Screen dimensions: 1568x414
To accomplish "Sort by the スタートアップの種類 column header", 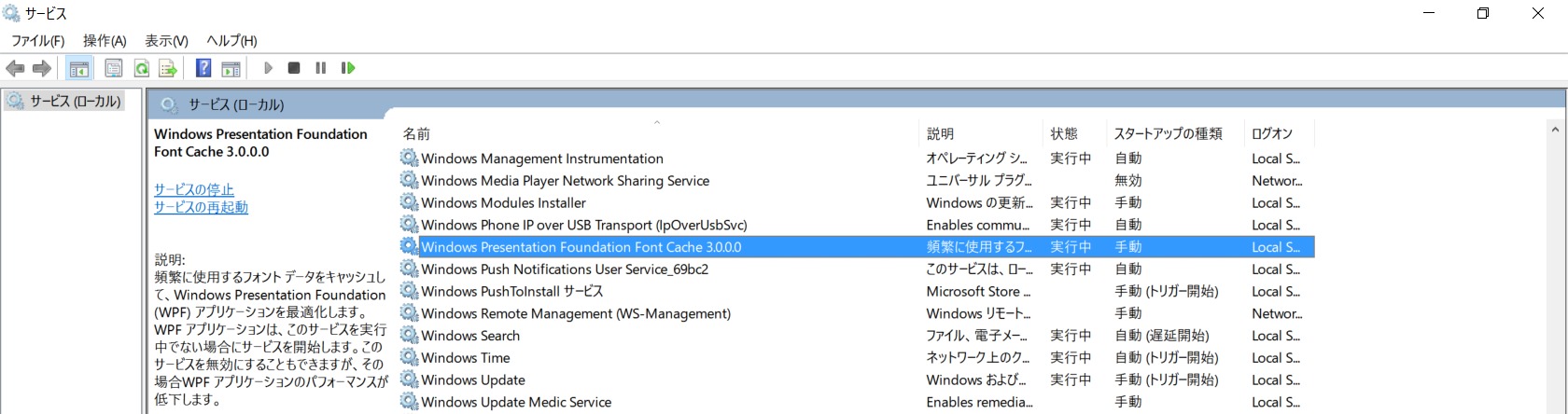I will (1168, 133).
